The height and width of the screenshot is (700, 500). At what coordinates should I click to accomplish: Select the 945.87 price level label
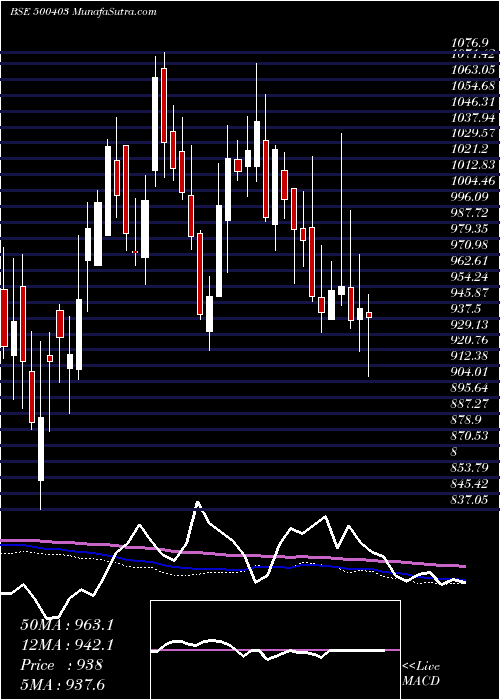coord(469,292)
